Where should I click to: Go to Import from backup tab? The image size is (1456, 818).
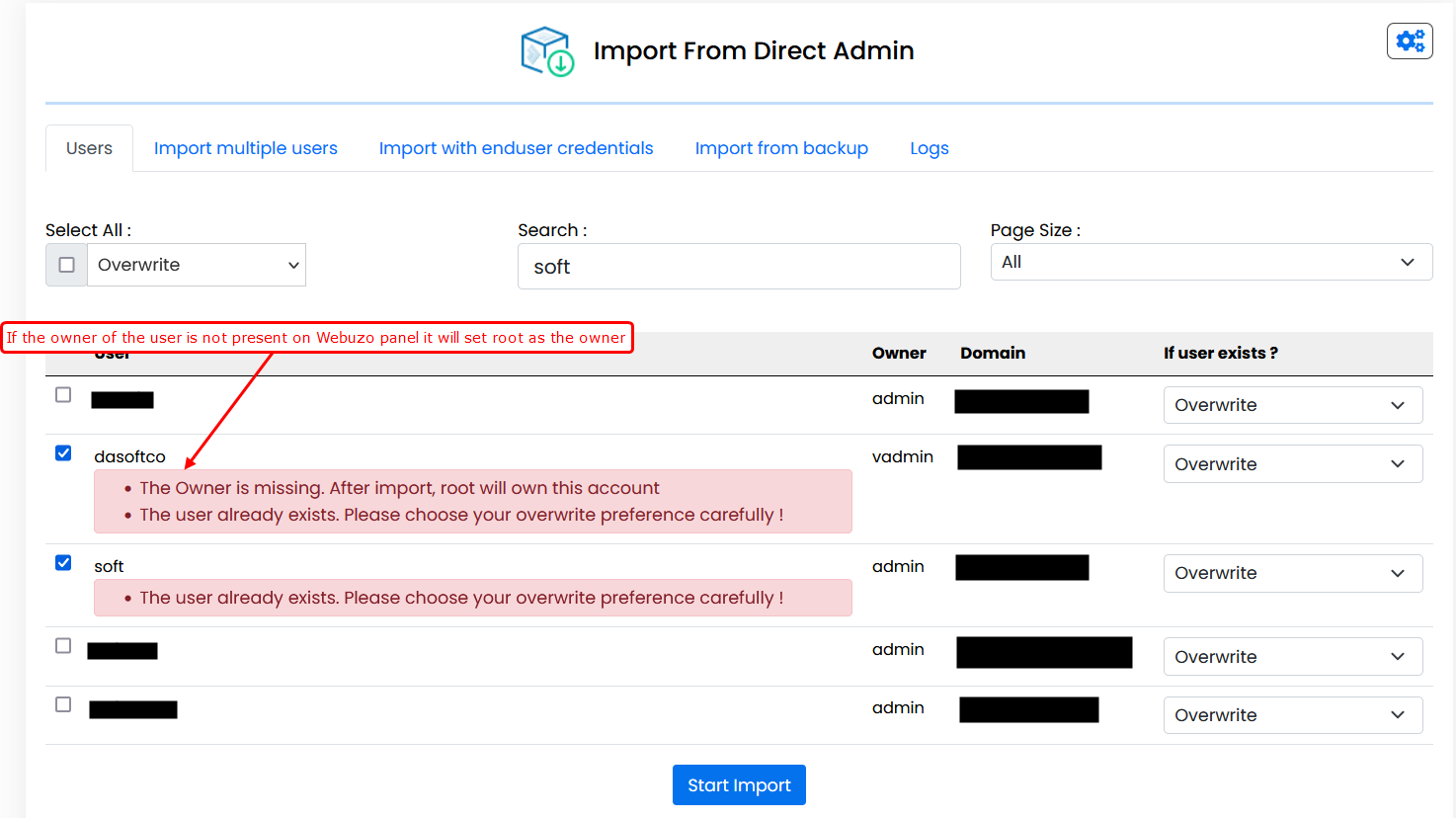(781, 148)
